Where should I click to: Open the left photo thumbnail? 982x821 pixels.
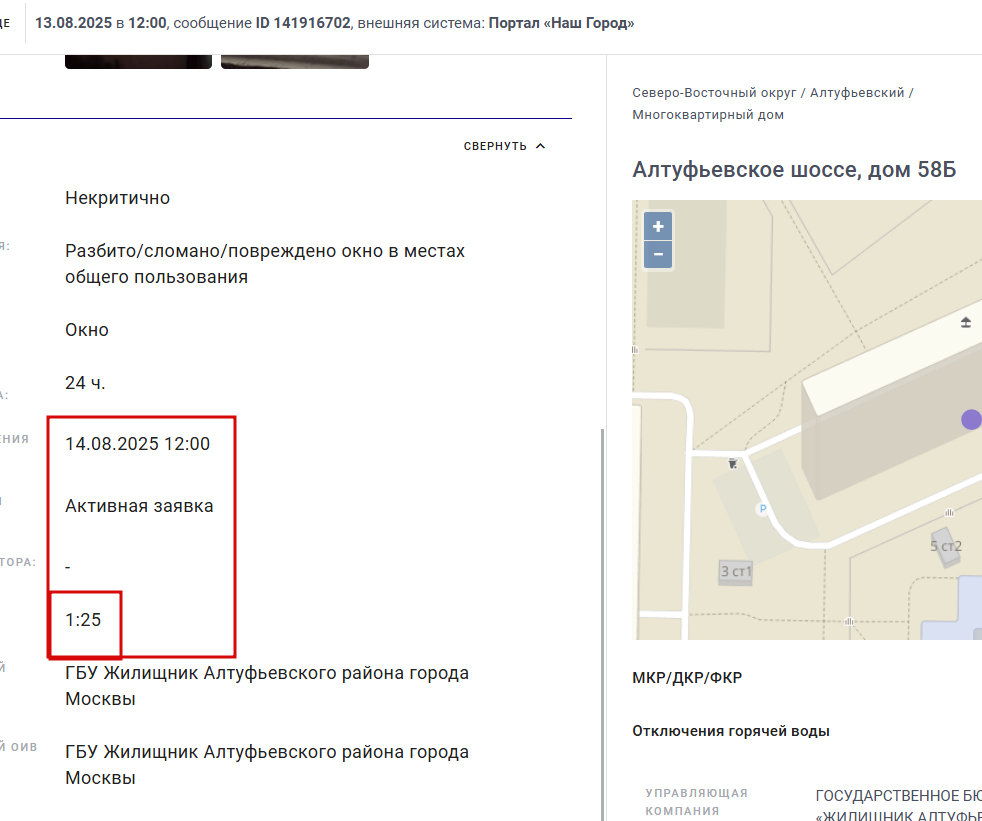click(138, 61)
